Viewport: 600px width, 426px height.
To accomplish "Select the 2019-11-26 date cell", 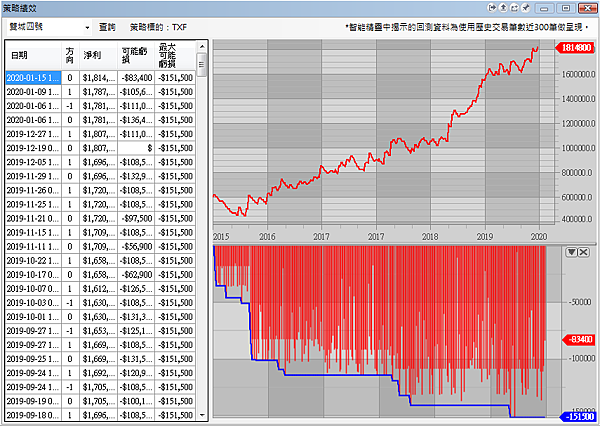I will (33, 190).
